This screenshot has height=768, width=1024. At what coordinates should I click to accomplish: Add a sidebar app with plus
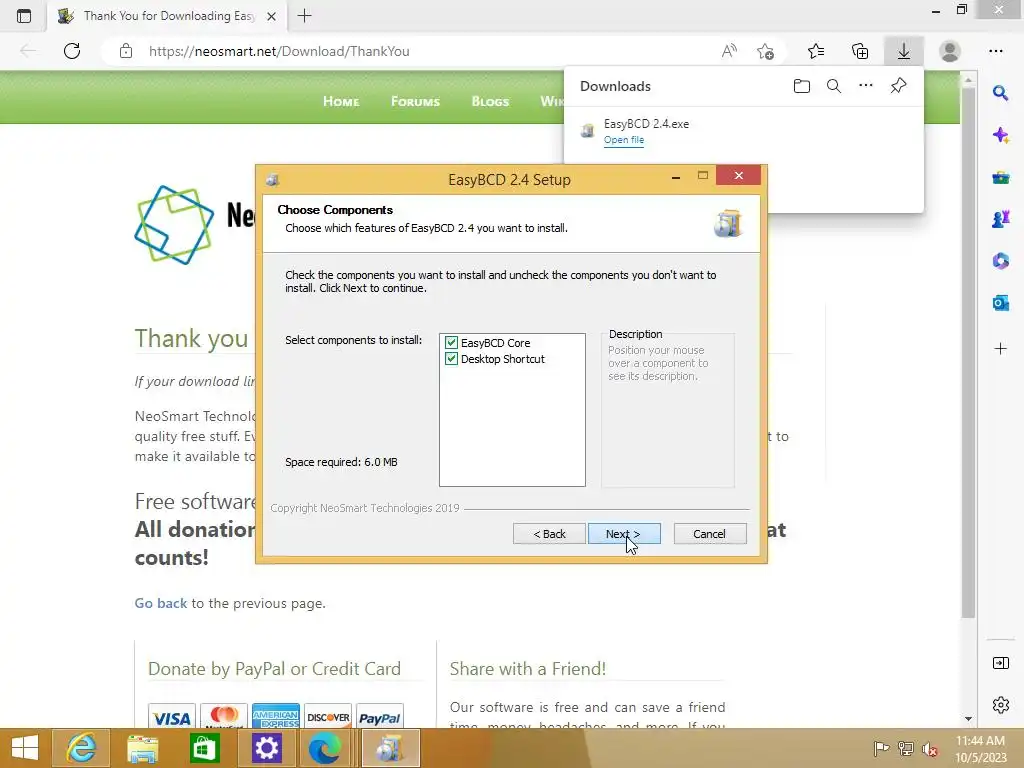[1000, 349]
